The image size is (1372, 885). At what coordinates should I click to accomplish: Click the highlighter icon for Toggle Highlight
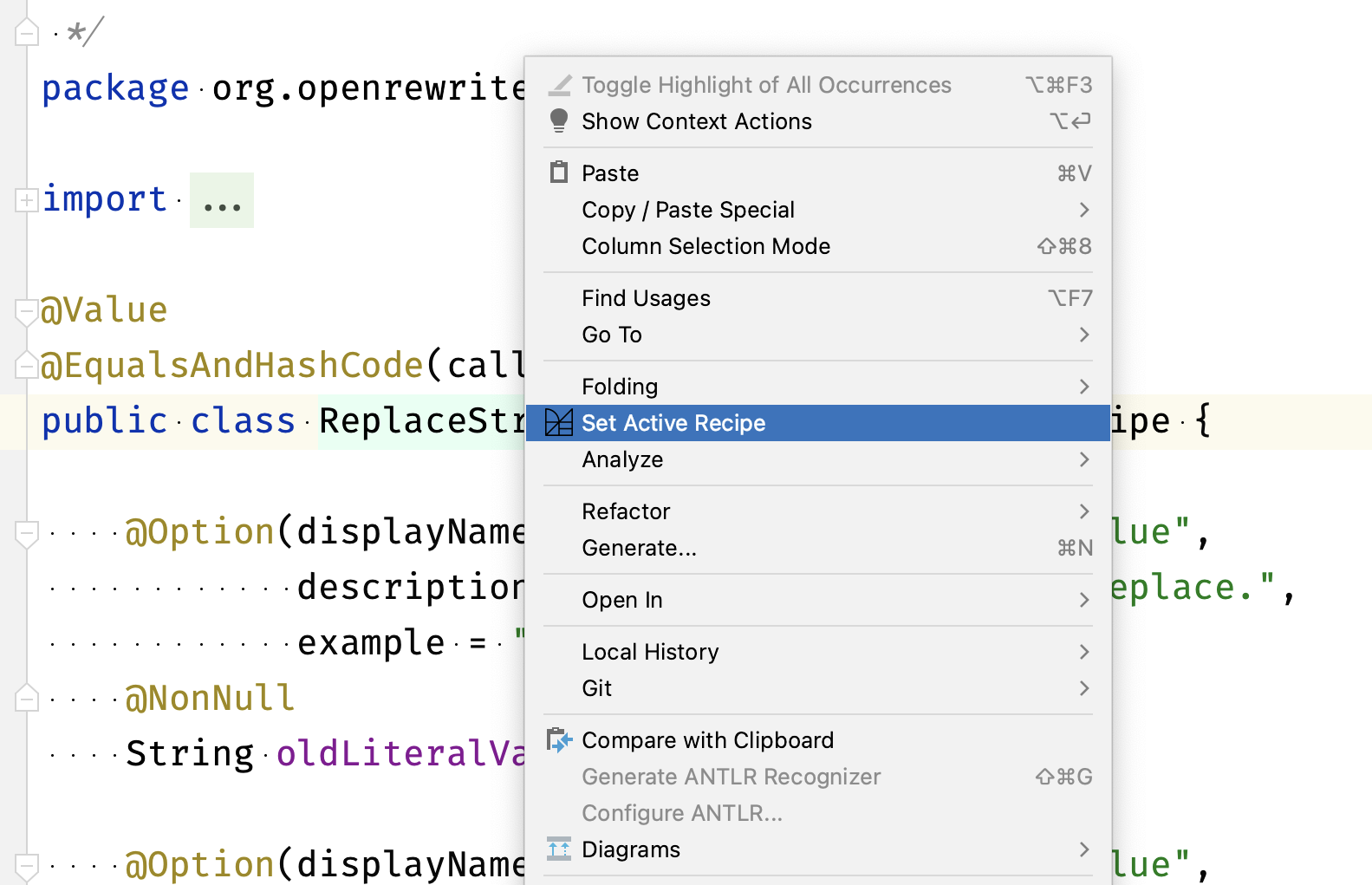pyautogui.click(x=560, y=85)
